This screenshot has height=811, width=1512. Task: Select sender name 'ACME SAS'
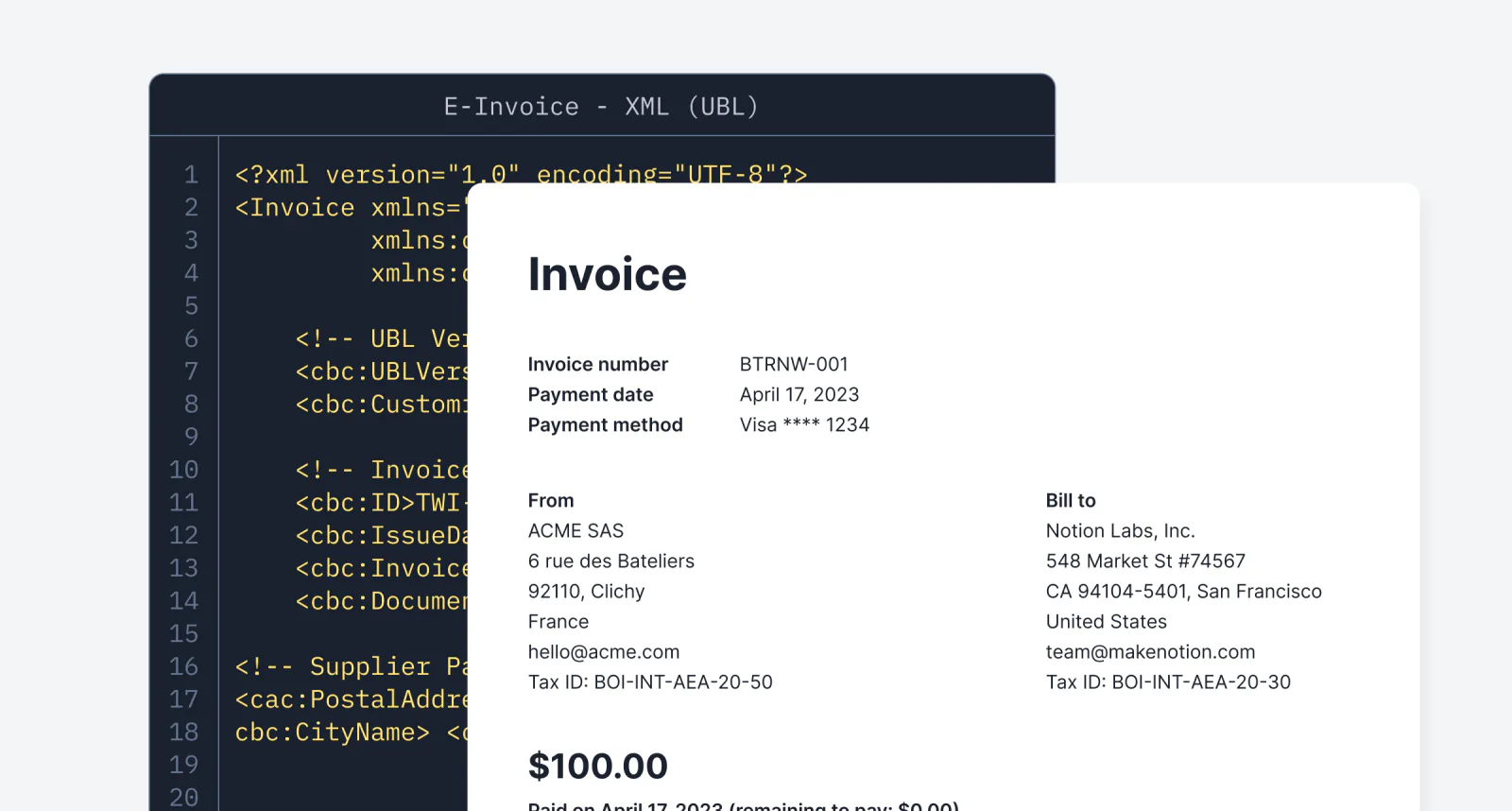pyautogui.click(x=576, y=531)
